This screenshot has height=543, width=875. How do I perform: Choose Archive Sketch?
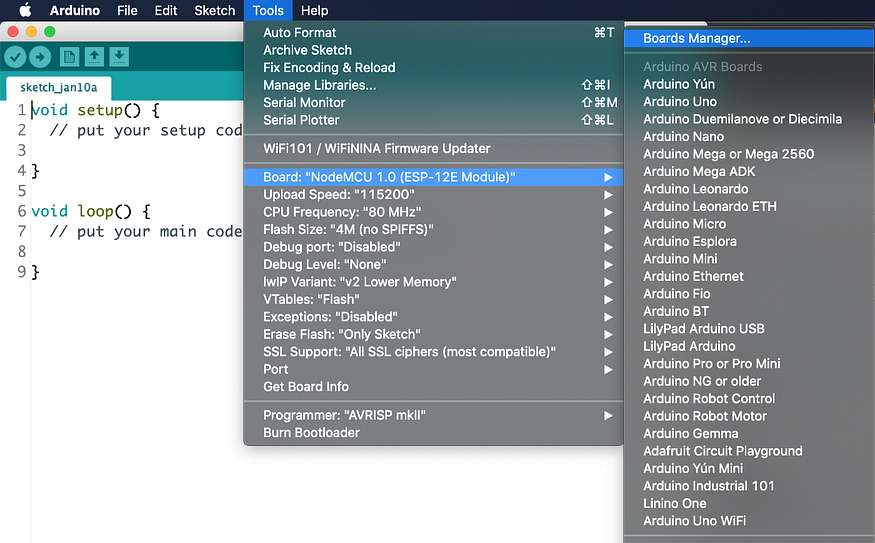click(x=433, y=50)
